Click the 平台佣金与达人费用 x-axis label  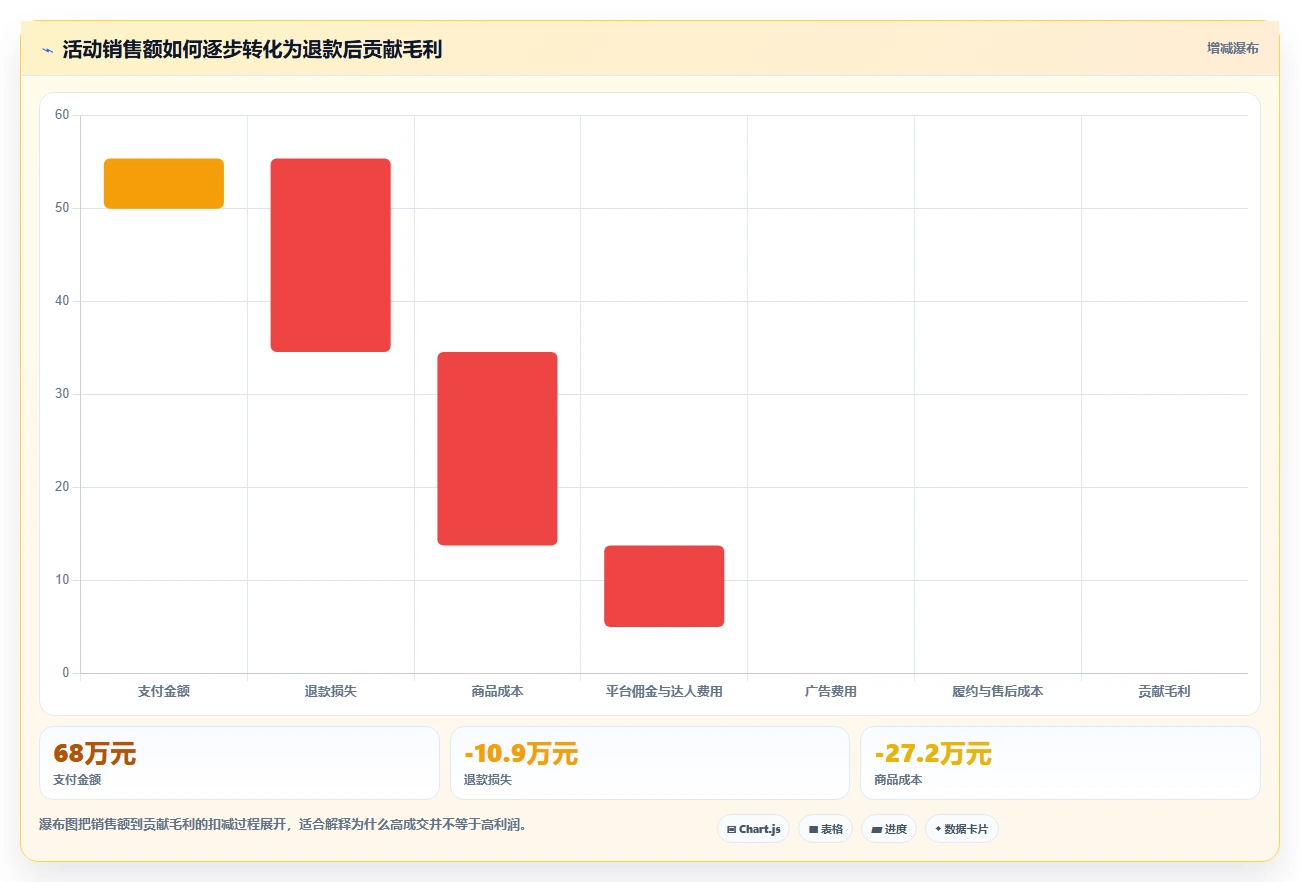tap(664, 691)
